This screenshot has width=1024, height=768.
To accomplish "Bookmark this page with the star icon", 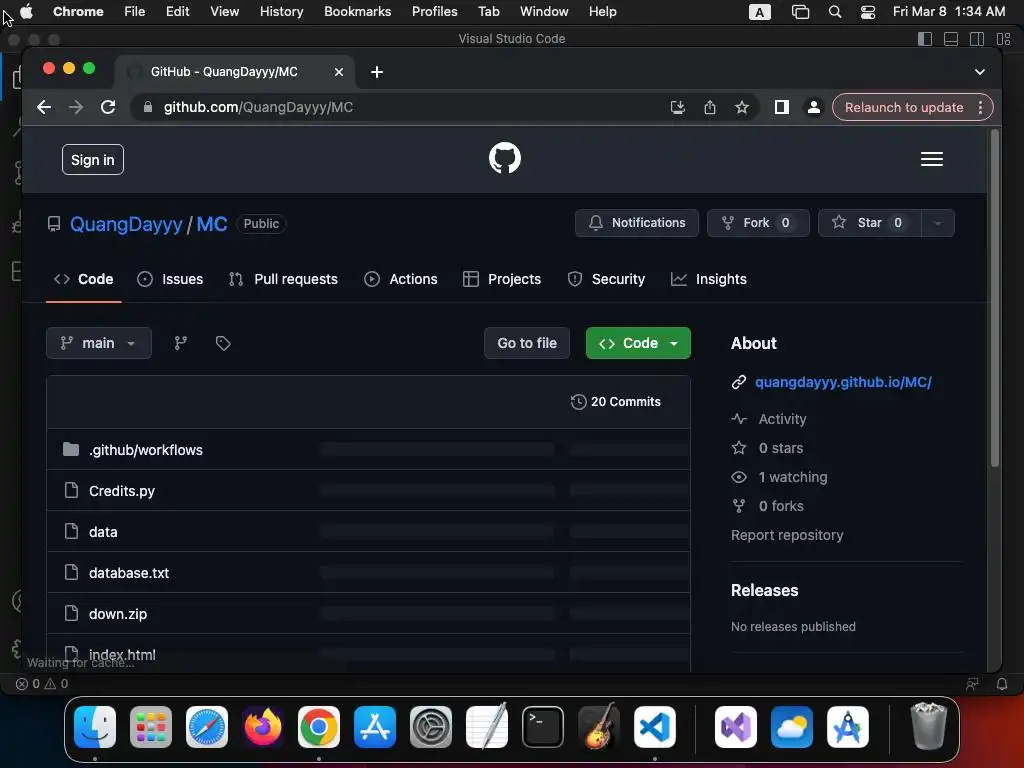I will tap(741, 107).
